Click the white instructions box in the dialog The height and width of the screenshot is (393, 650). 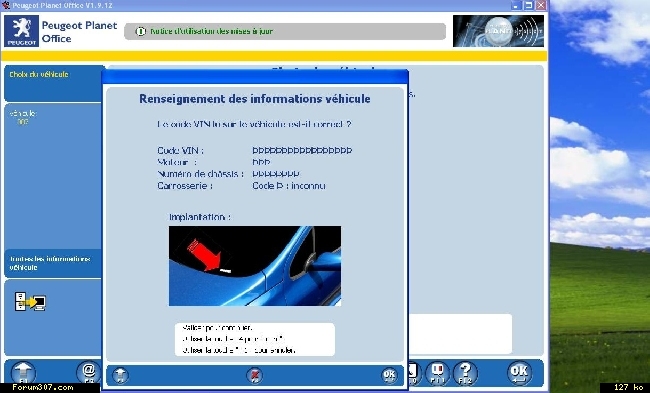pos(255,339)
